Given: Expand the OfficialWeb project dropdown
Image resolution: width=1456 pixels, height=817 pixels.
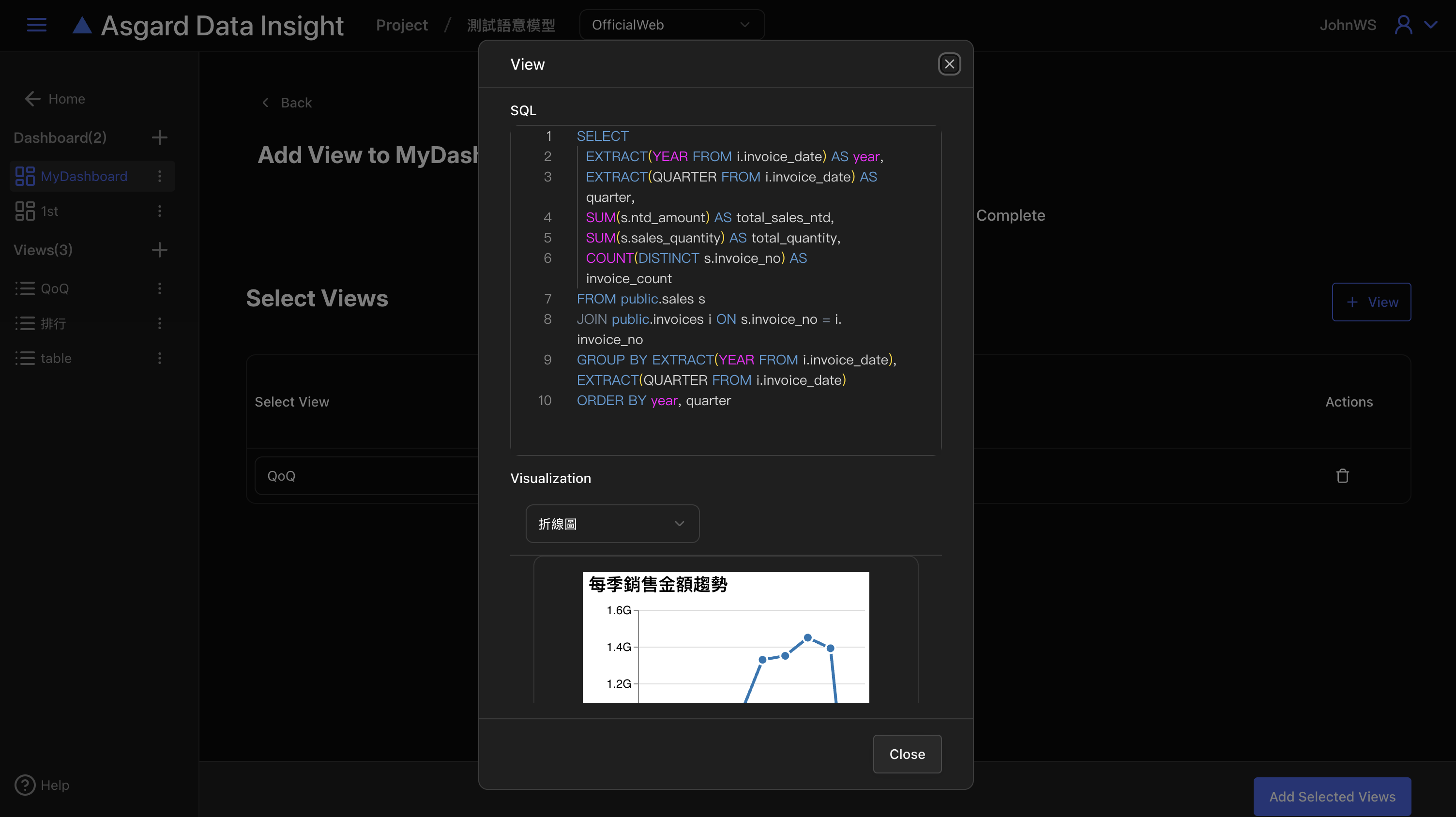Looking at the screenshot, I should (671, 25).
